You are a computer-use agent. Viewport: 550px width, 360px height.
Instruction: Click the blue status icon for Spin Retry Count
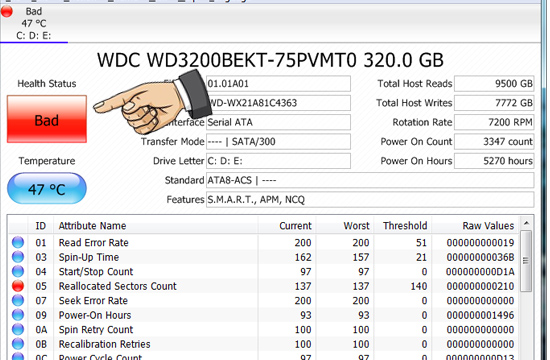tap(18, 329)
